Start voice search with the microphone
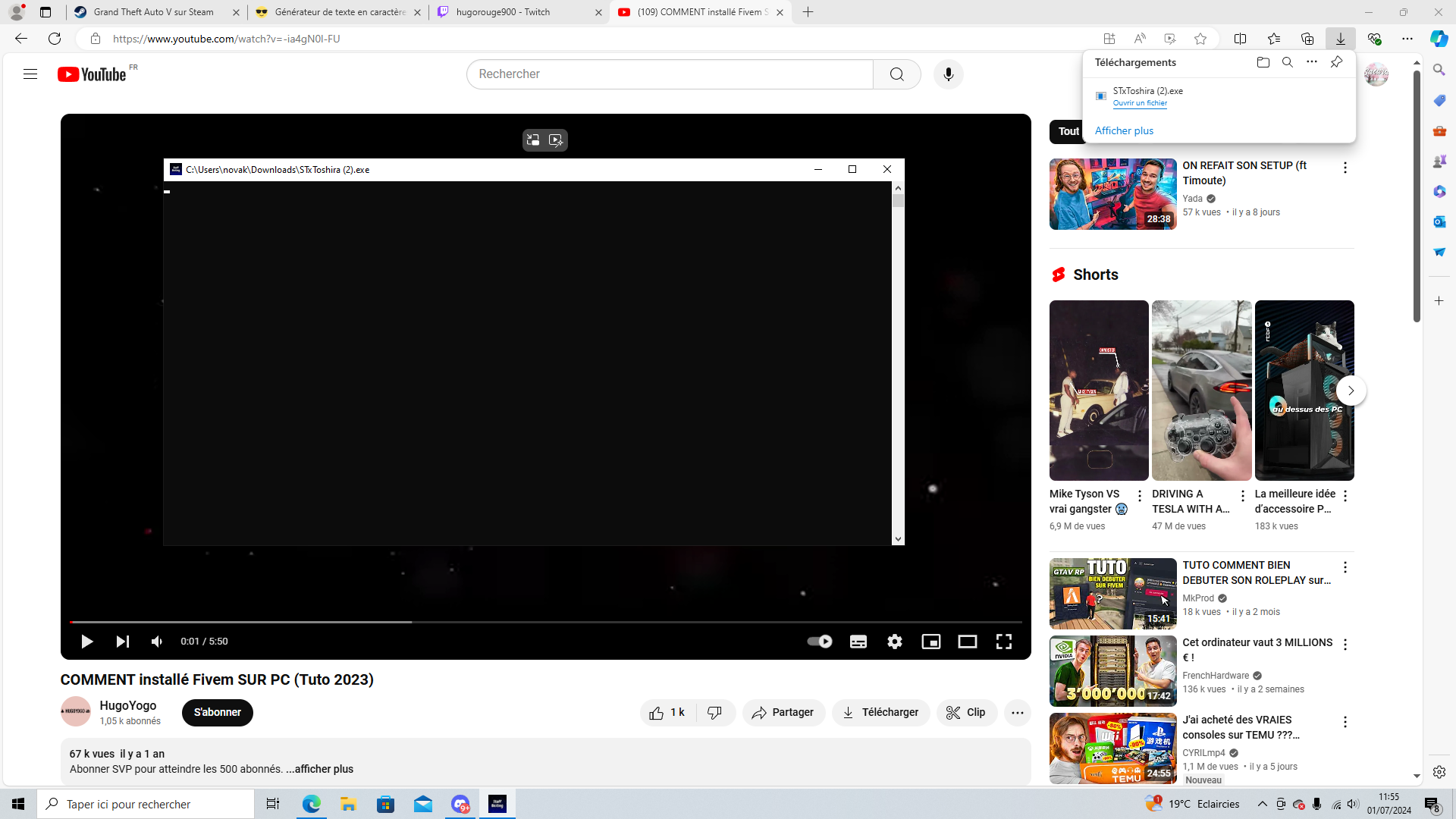 (x=948, y=74)
